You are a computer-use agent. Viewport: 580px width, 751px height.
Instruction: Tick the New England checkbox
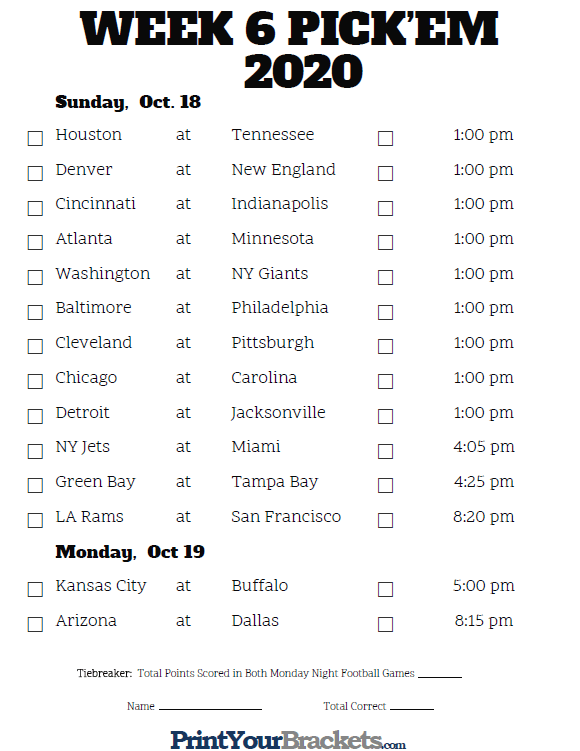[385, 173]
